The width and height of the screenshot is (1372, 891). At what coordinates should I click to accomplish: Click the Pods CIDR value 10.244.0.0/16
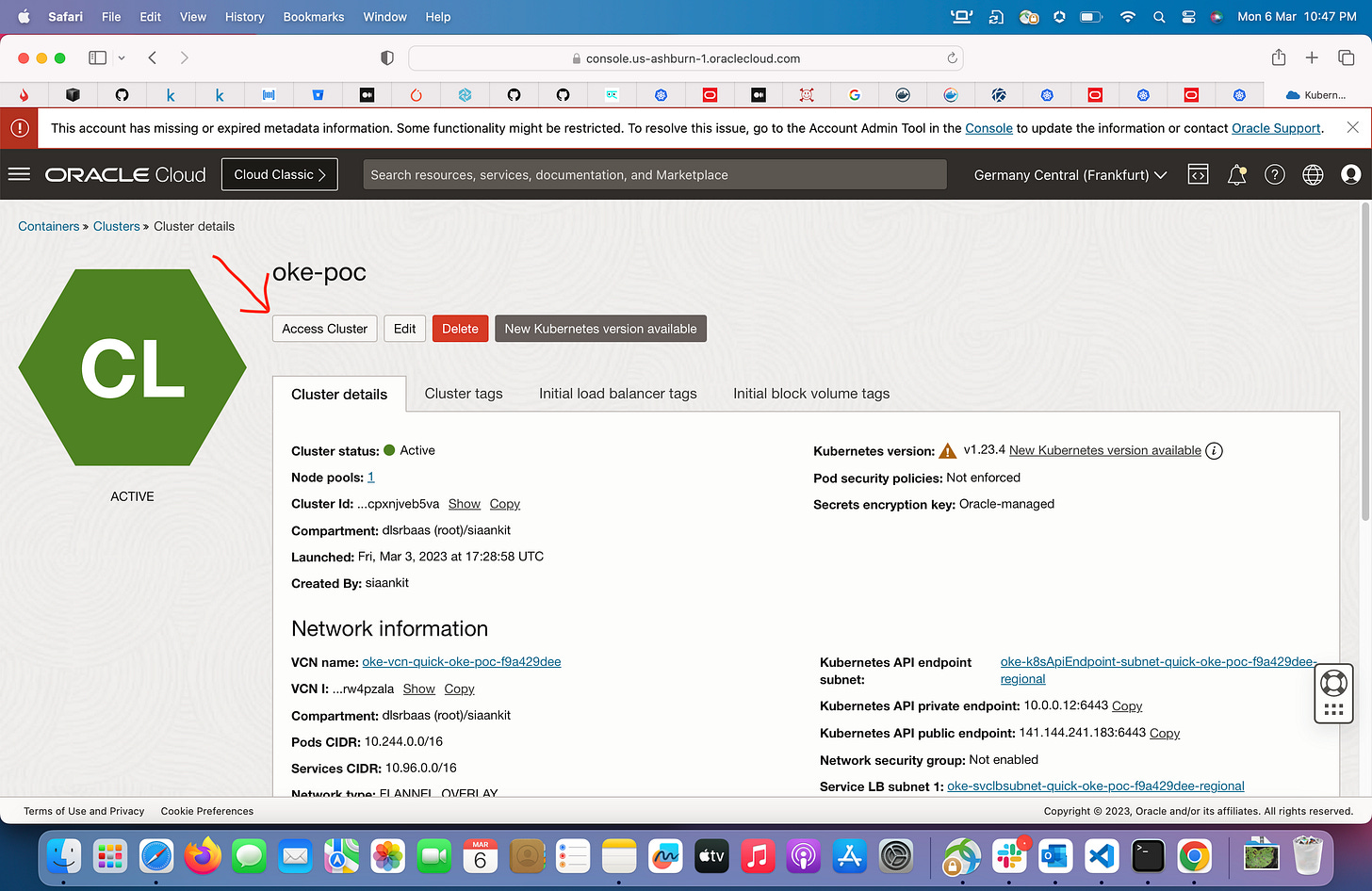pyautogui.click(x=403, y=741)
